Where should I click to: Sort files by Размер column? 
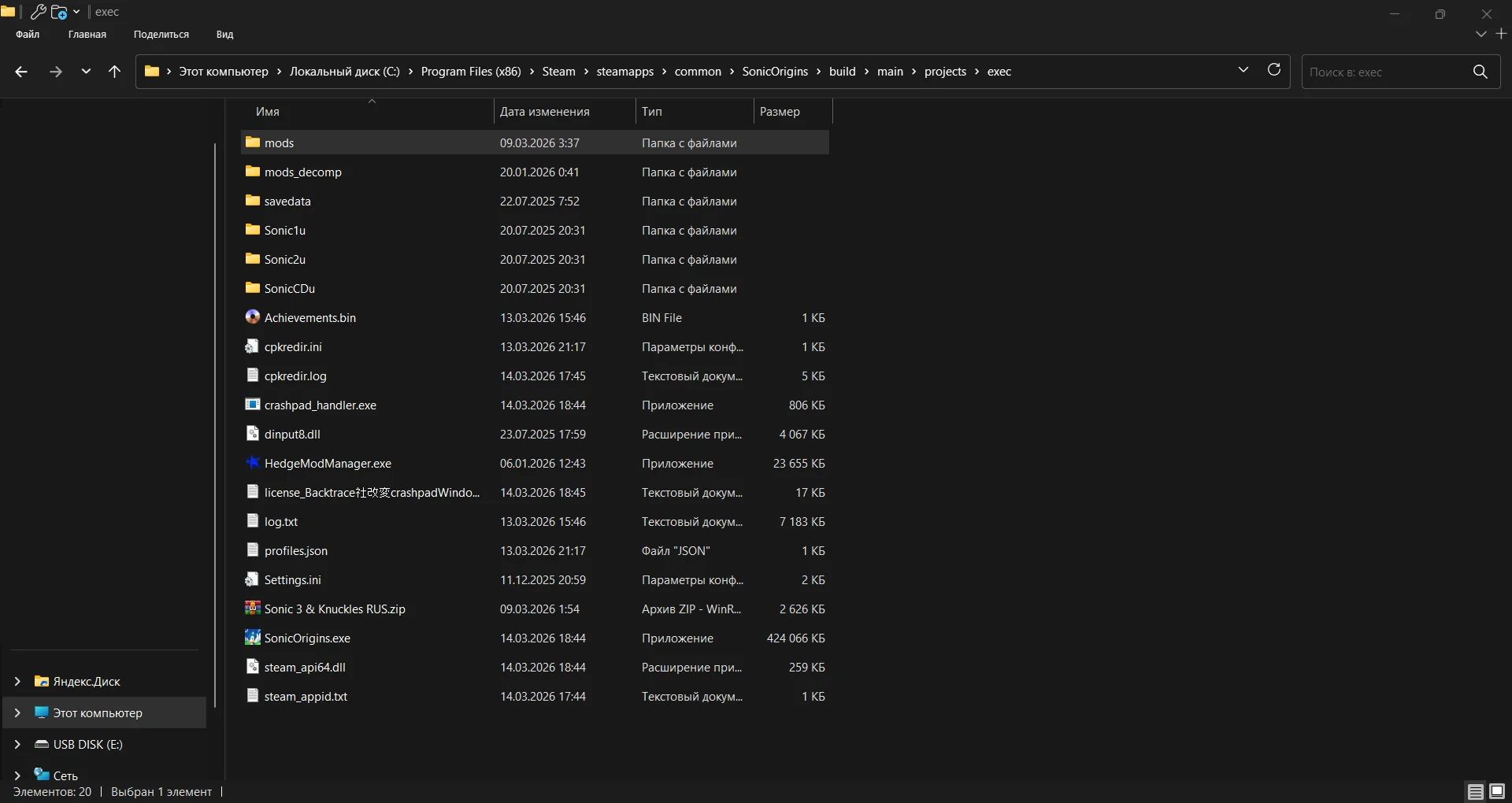tap(793, 112)
